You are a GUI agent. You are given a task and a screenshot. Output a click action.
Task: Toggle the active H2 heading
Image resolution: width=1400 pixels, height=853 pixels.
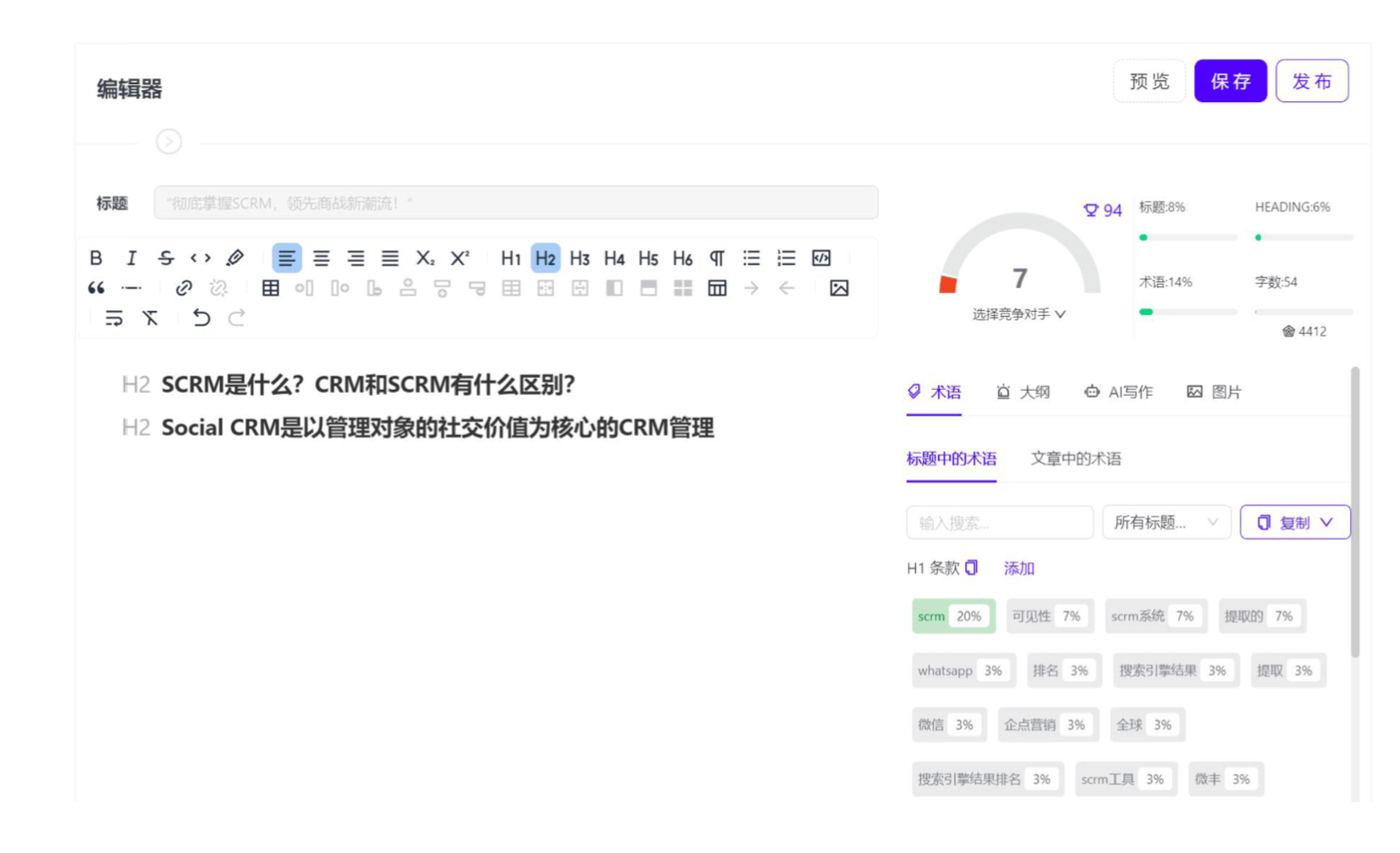coord(545,257)
